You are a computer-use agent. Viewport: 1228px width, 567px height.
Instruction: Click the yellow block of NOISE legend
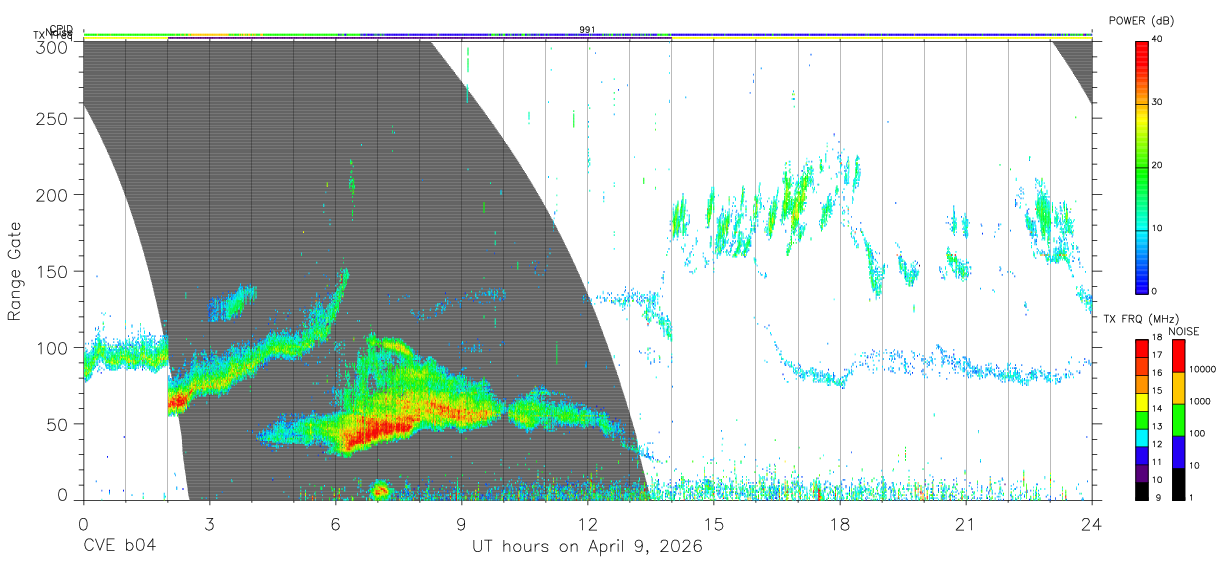pyautogui.click(x=1179, y=388)
